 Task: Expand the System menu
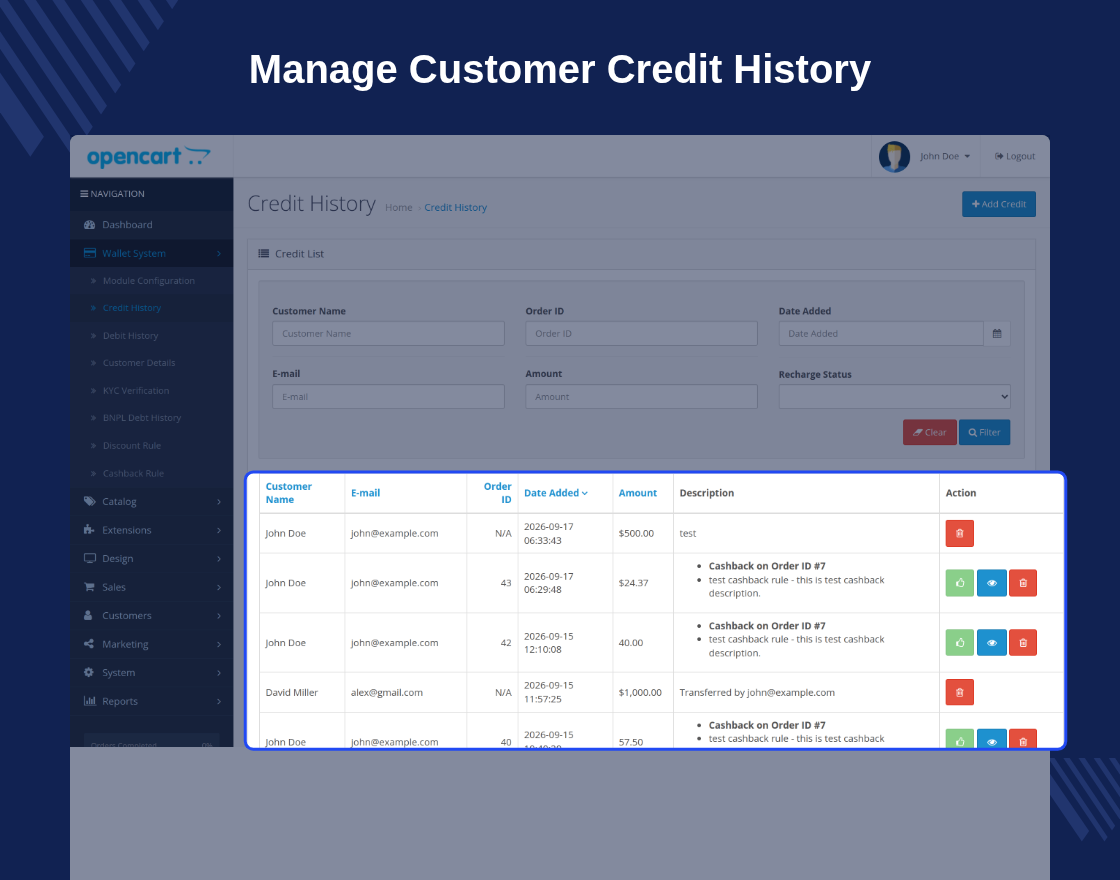pos(151,673)
